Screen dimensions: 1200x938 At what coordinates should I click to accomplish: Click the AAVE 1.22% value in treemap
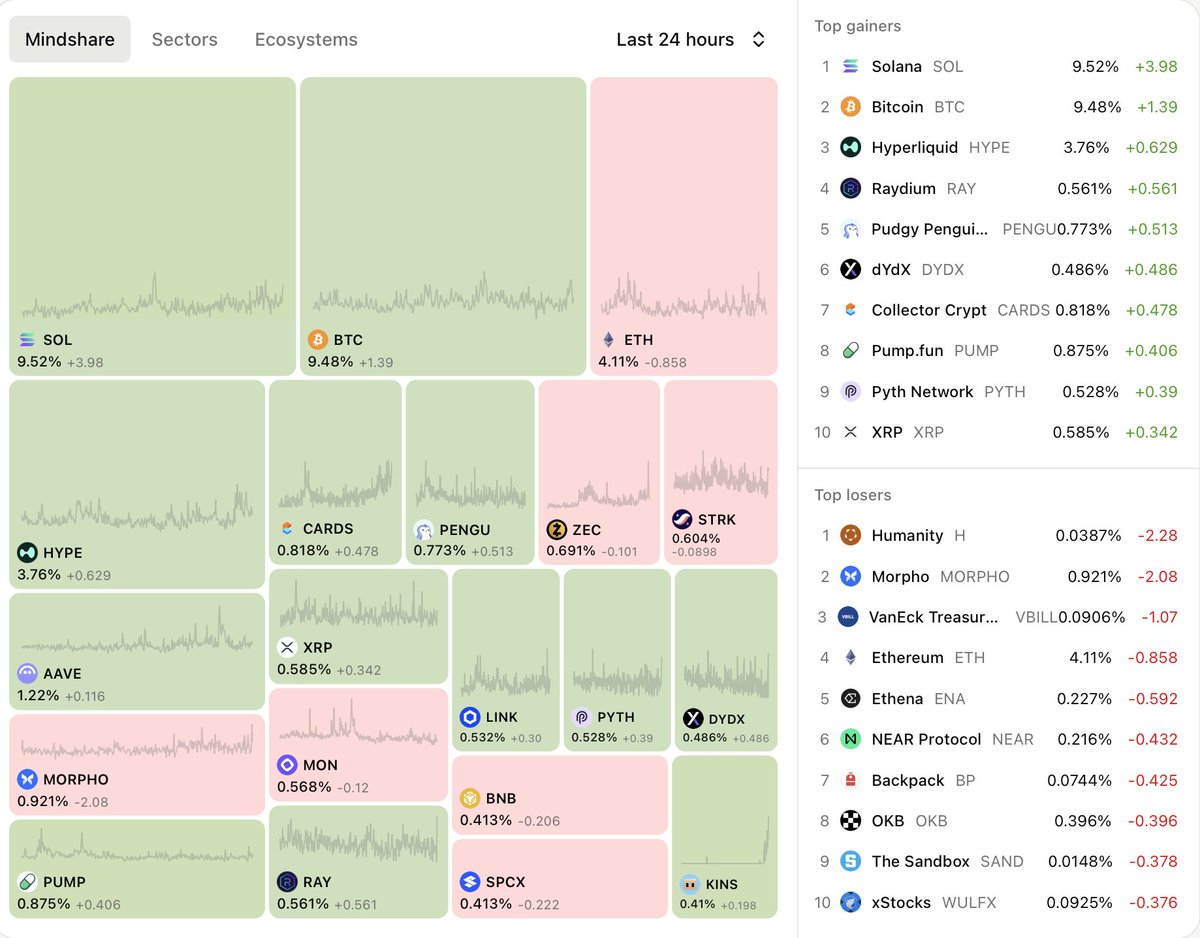pyautogui.click(x=38, y=696)
